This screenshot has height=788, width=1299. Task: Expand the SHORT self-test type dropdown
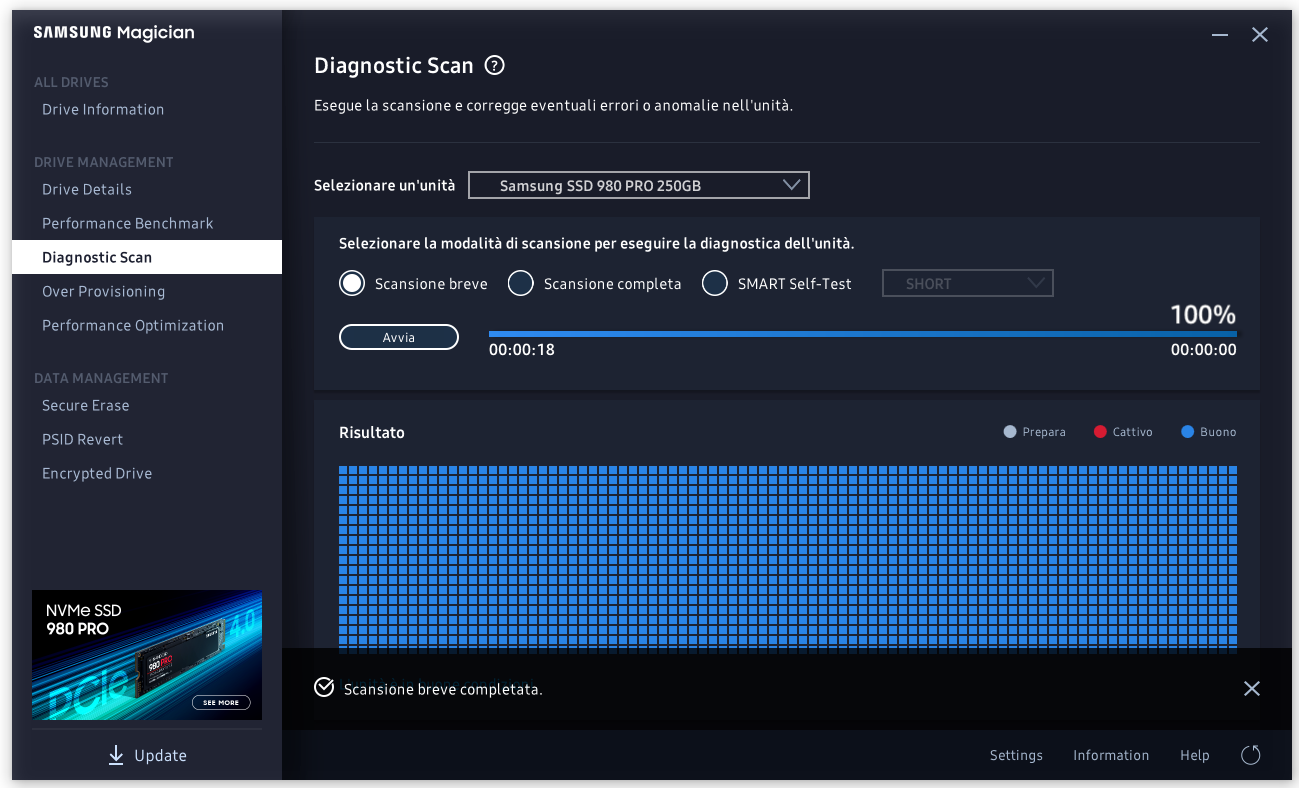967,284
